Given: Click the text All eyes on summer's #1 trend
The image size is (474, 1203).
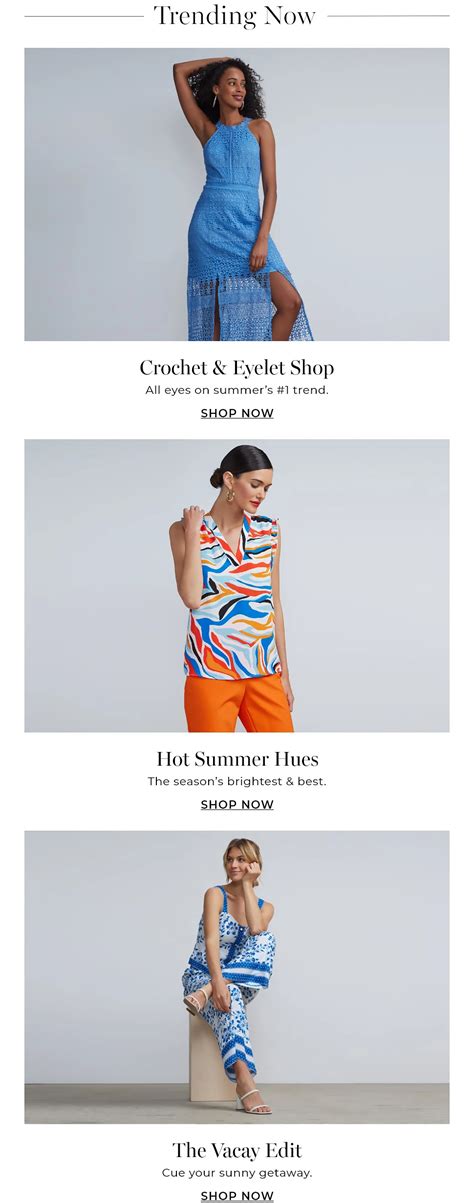Looking at the screenshot, I should point(237,390).
